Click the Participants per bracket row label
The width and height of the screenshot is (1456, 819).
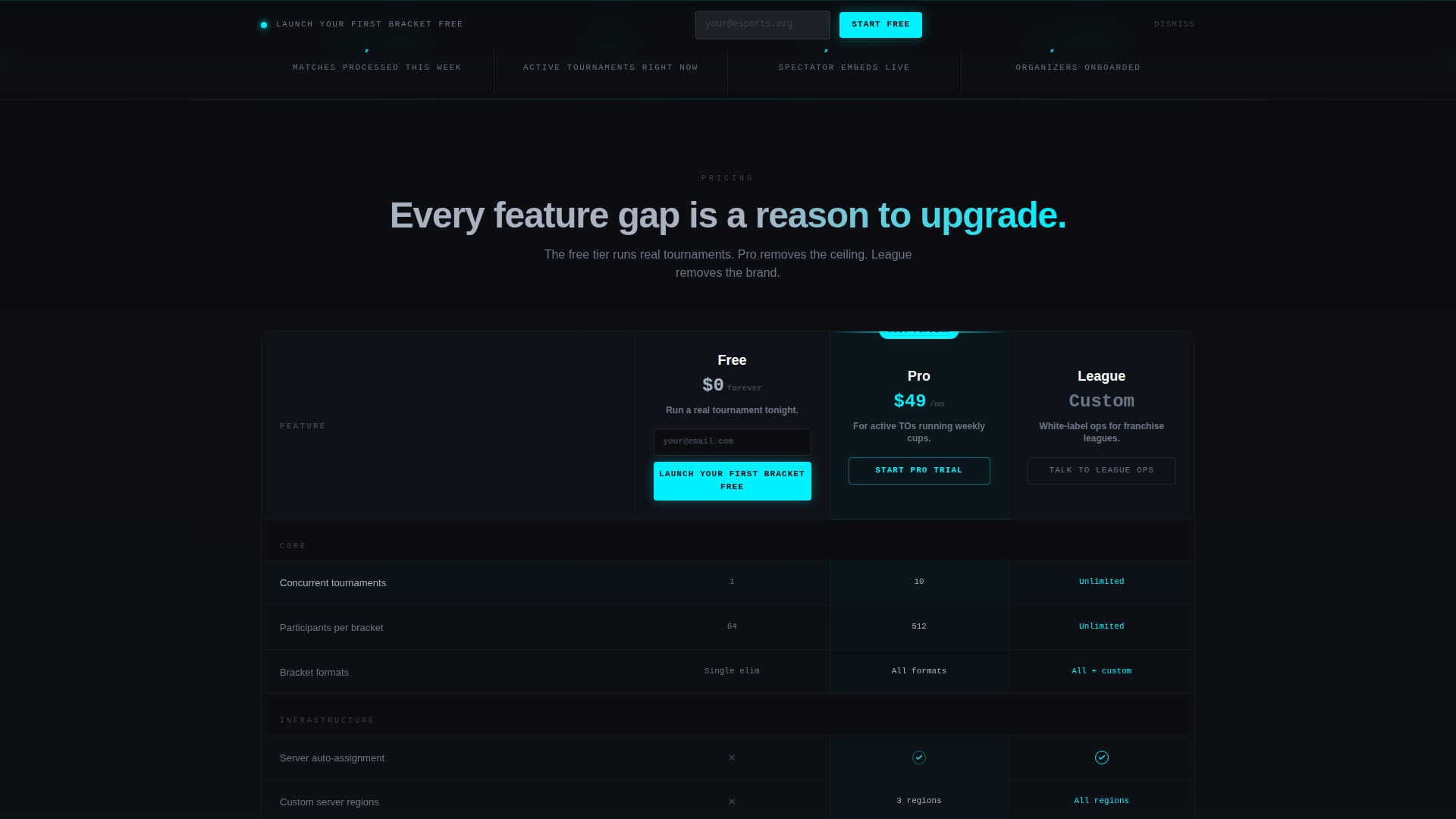(331, 628)
